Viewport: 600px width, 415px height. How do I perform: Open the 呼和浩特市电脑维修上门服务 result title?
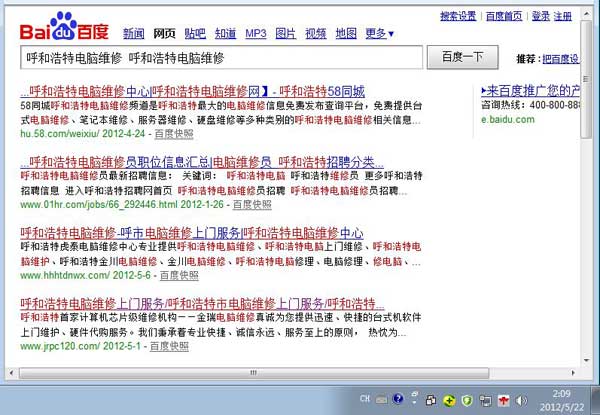point(202,304)
